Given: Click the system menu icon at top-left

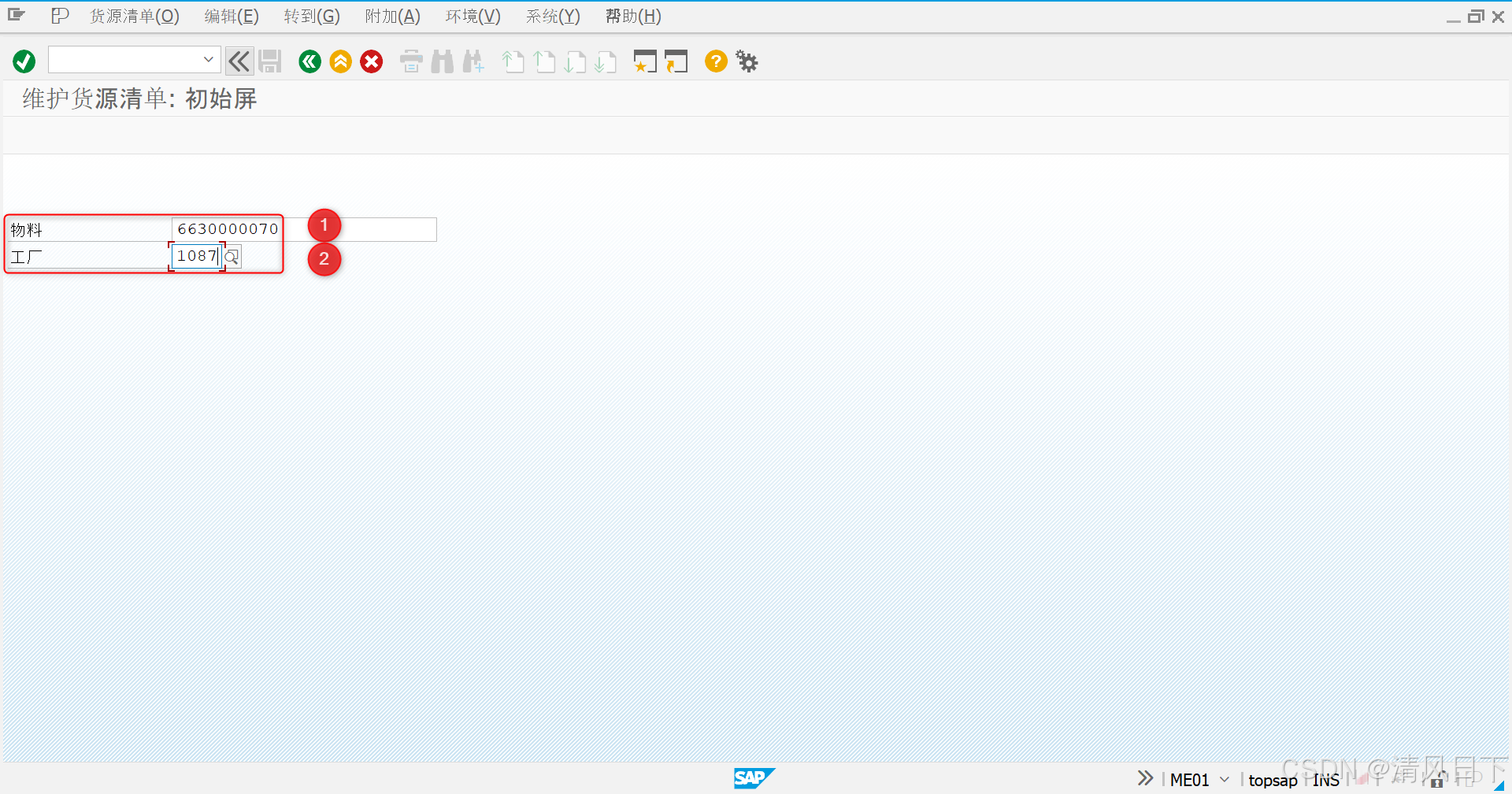Looking at the screenshot, I should [x=17, y=15].
